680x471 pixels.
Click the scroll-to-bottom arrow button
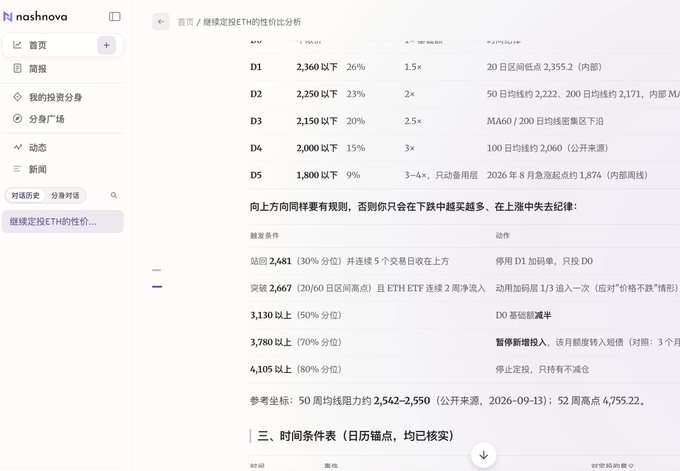[x=484, y=455]
